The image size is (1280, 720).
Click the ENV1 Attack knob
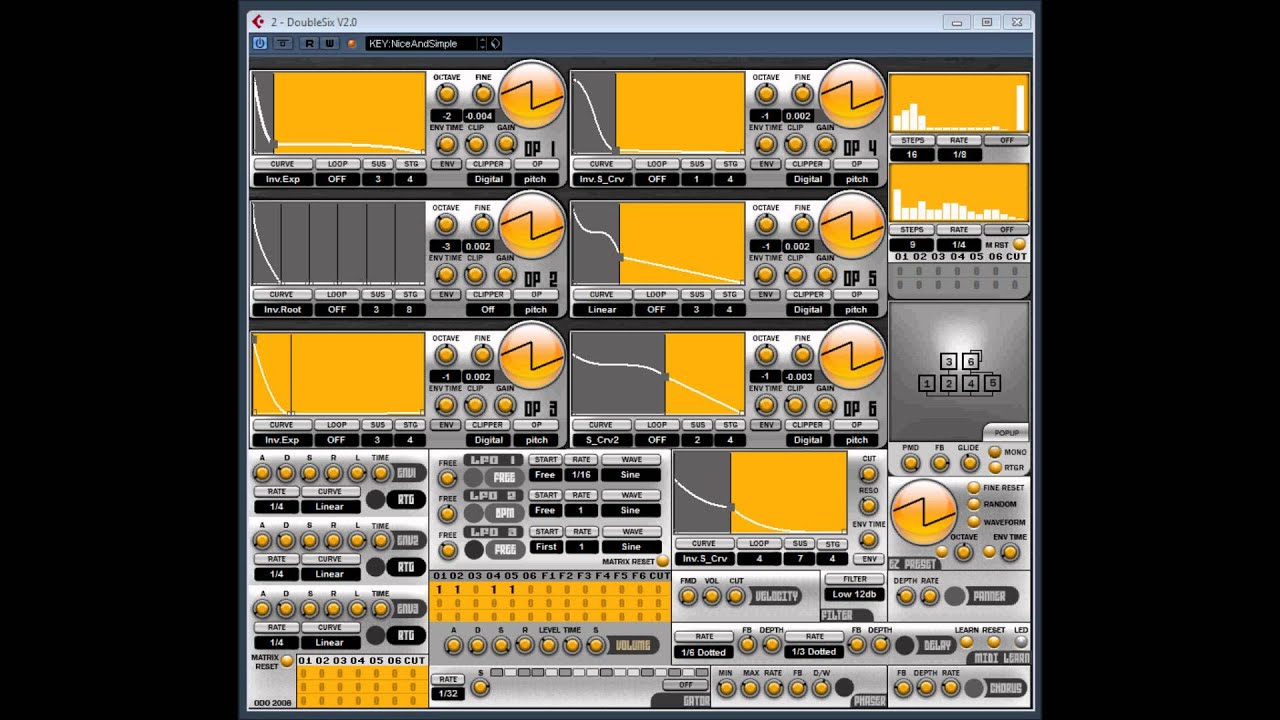click(x=262, y=473)
